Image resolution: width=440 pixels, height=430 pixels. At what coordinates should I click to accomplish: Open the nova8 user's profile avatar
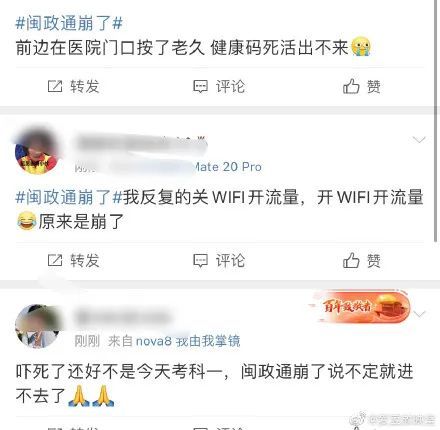(37, 326)
